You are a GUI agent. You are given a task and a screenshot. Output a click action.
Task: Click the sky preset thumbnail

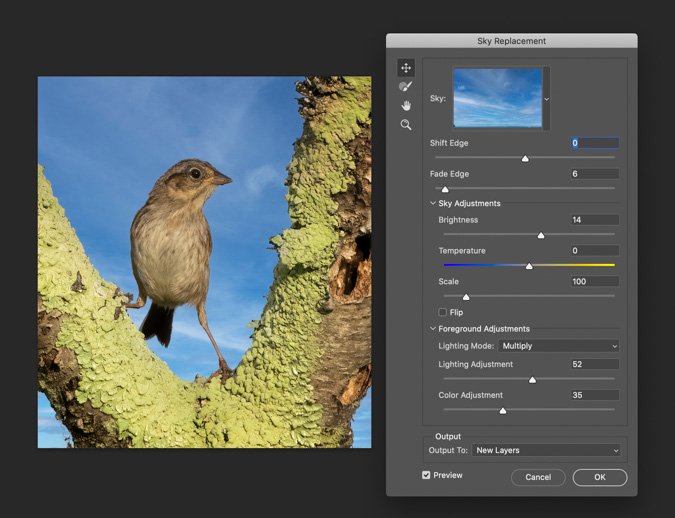tap(498, 98)
